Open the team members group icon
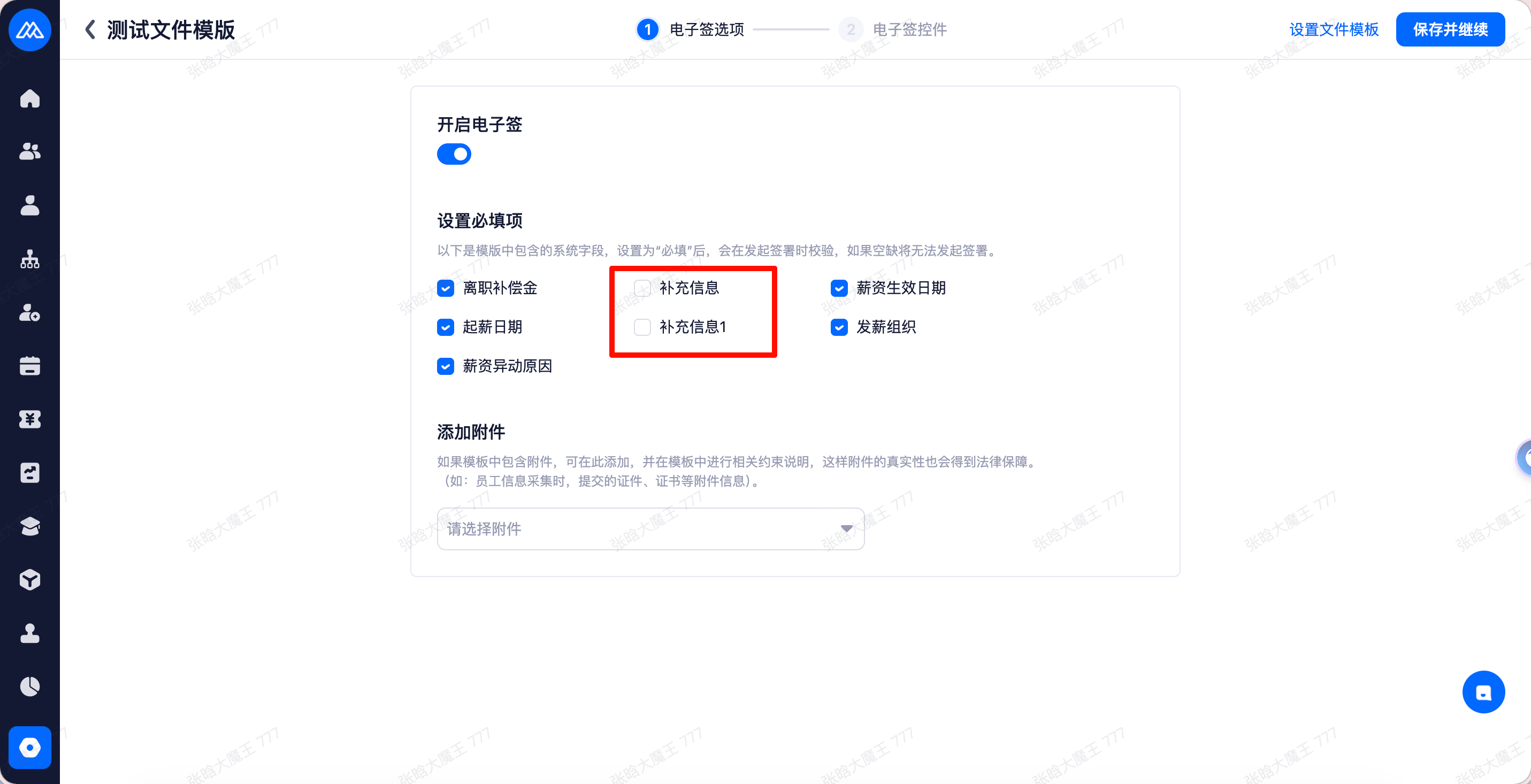This screenshot has width=1531, height=784. tap(30, 151)
